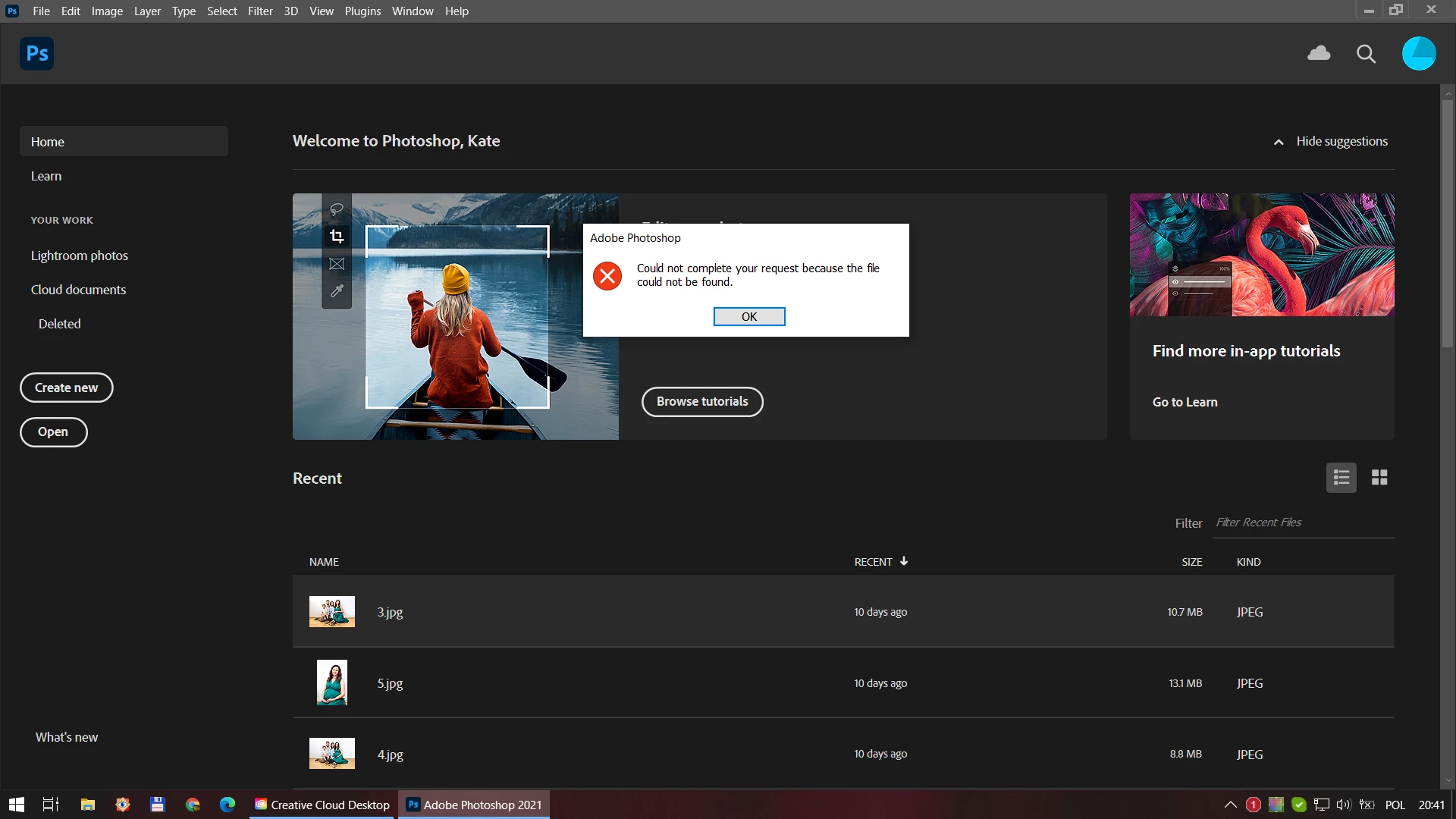Click the Create new button
Image resolution: width=1456 pixels, height=819 pixels.
click(66, 388)
